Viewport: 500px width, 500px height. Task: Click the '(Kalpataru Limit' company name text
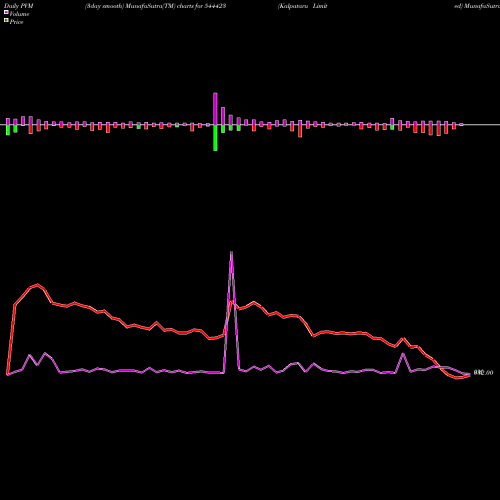click(303, 6)
